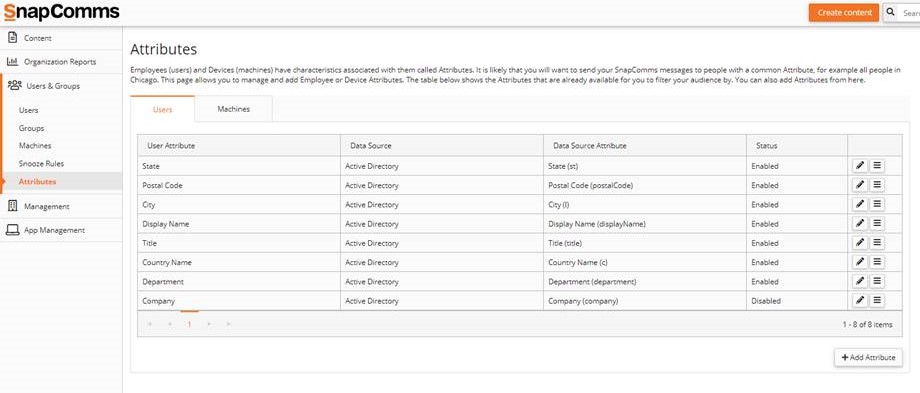Viewport: 920px width, 393px height.
Task: Open menu icon for Postal Code row
Action: 877,185
